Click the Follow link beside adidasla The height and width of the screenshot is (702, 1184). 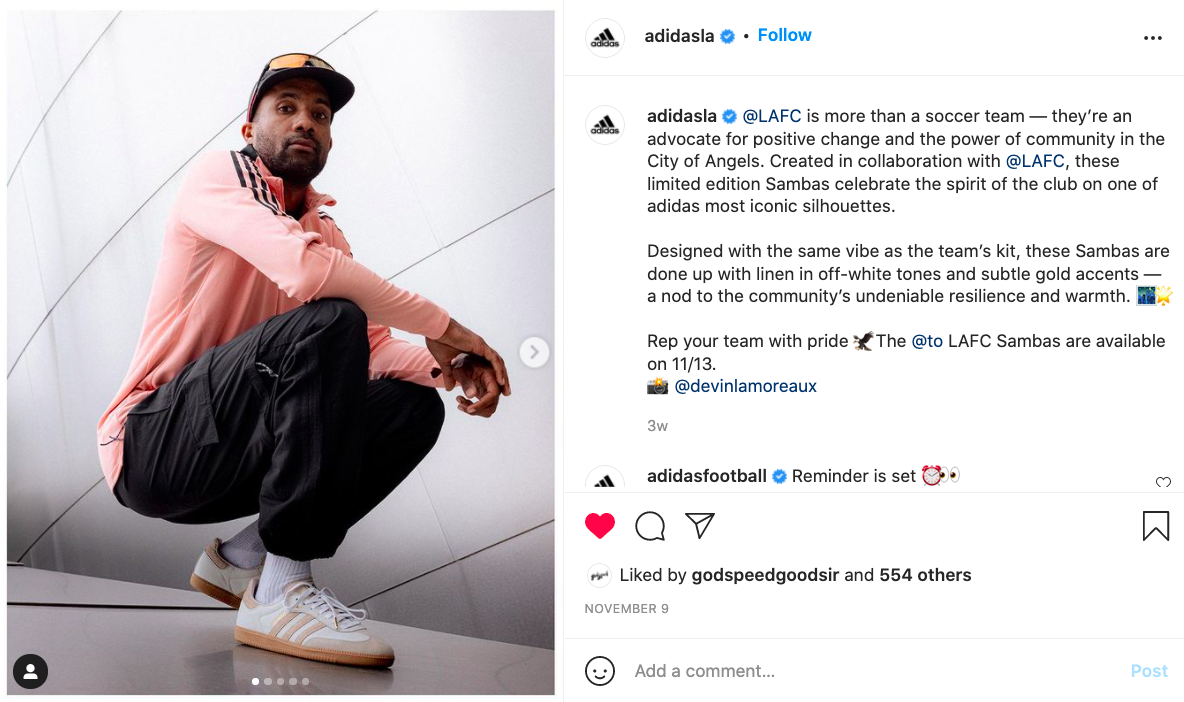point(785,35)
